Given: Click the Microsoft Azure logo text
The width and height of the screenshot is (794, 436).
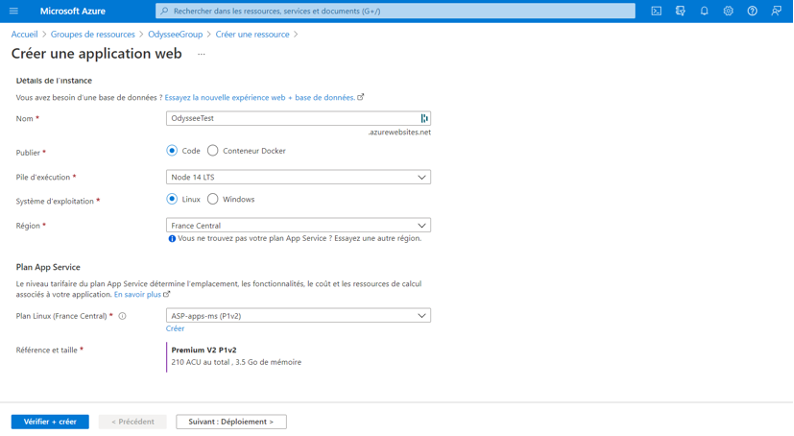Looking at the screenshot, I should tap(72, 11).
